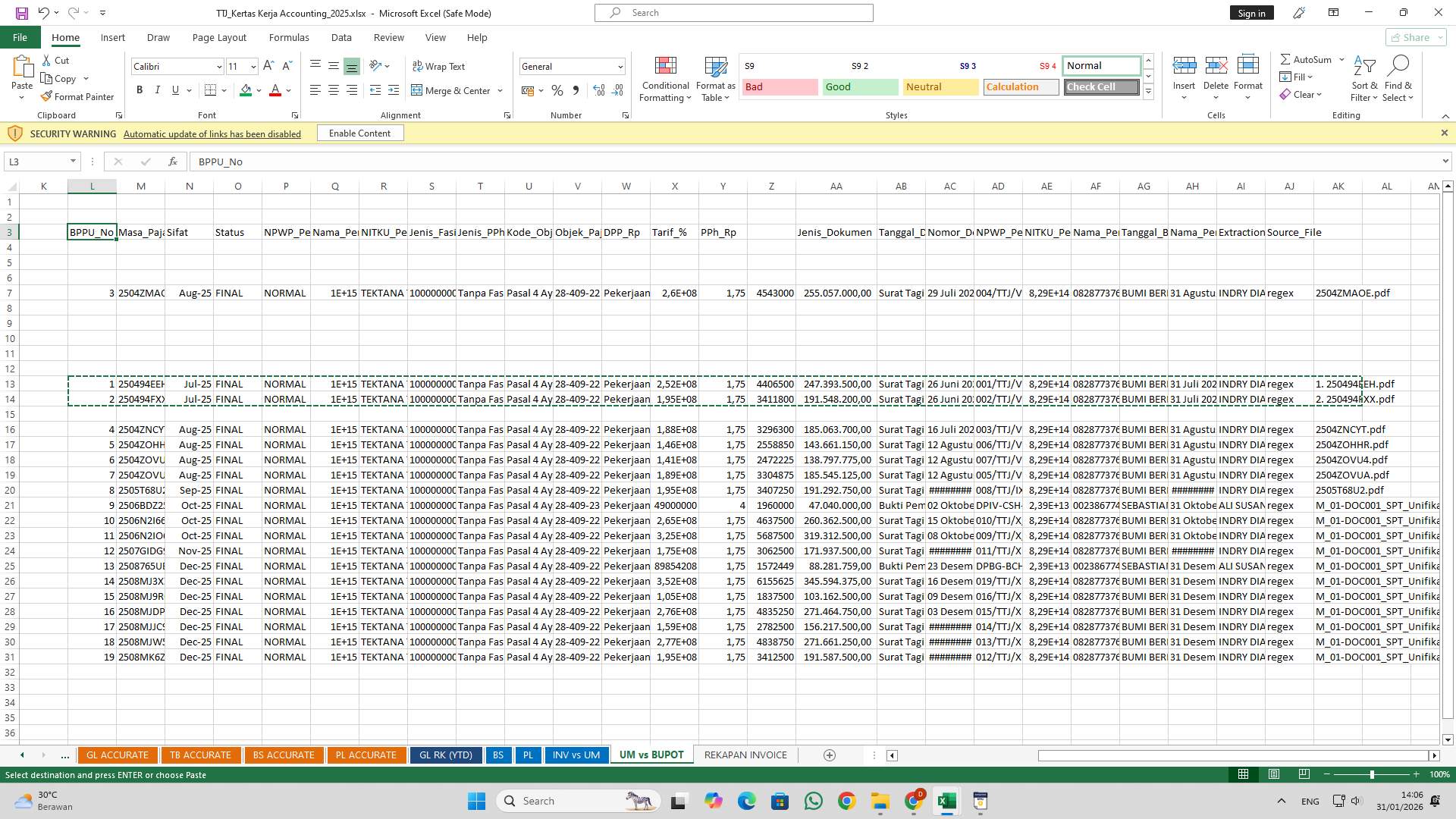Screen dimensions: 1456x819
Task: Switch to the Formulas ribbon tab
Action: coord(289,37)
